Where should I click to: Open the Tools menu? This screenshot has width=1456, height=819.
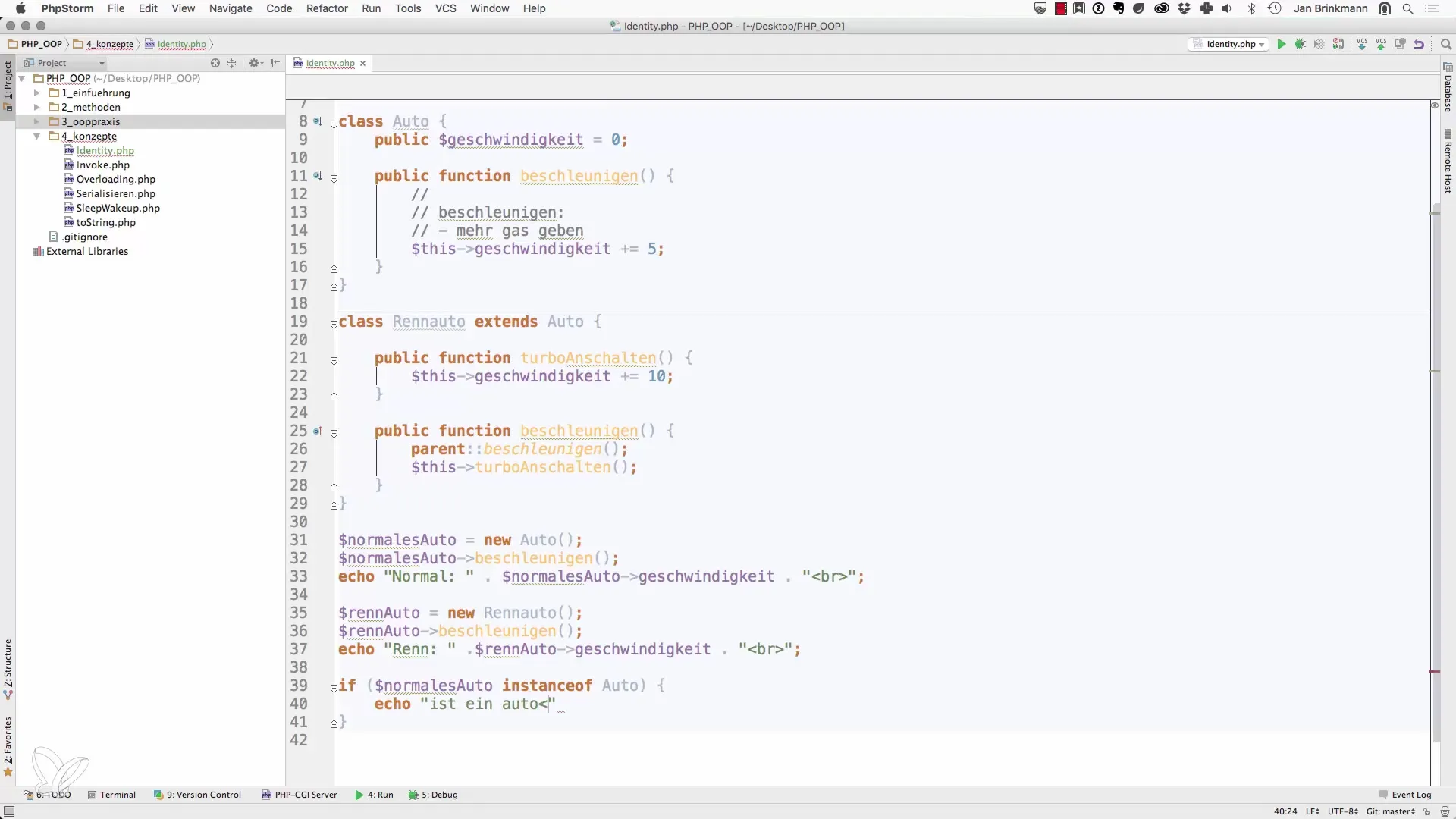tap(408, 8)
